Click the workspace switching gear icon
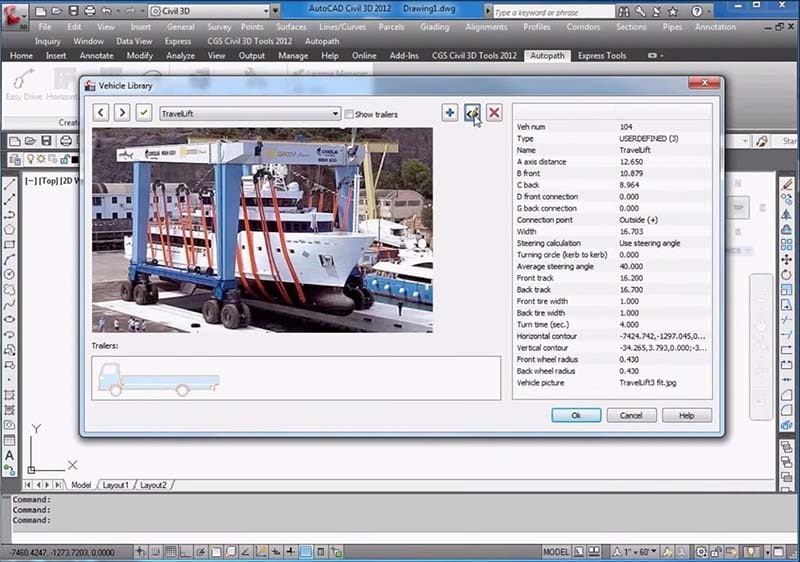This screenshot has width=800, height=562. click(702, 552)
